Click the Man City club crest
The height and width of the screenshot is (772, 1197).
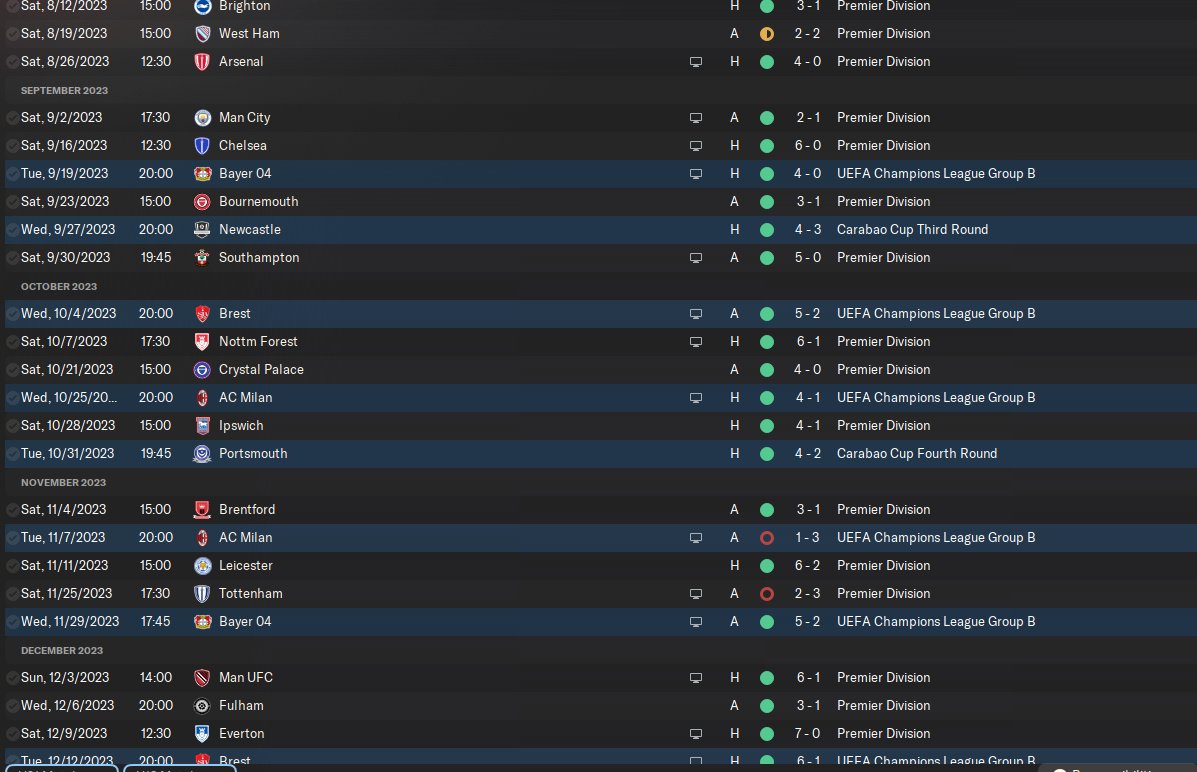(x=202, y=117)
